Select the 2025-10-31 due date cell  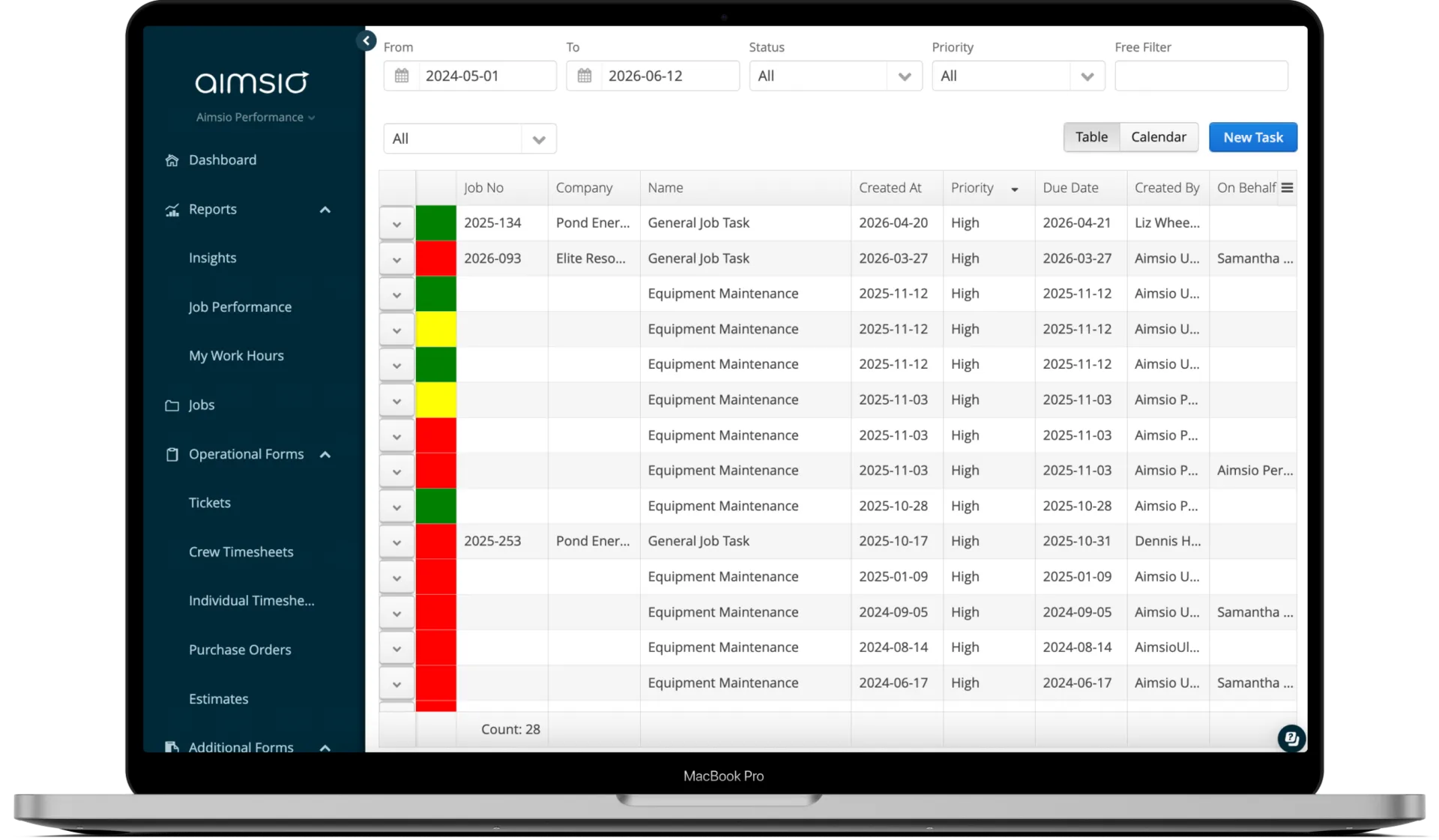(x=1081, y=542)
